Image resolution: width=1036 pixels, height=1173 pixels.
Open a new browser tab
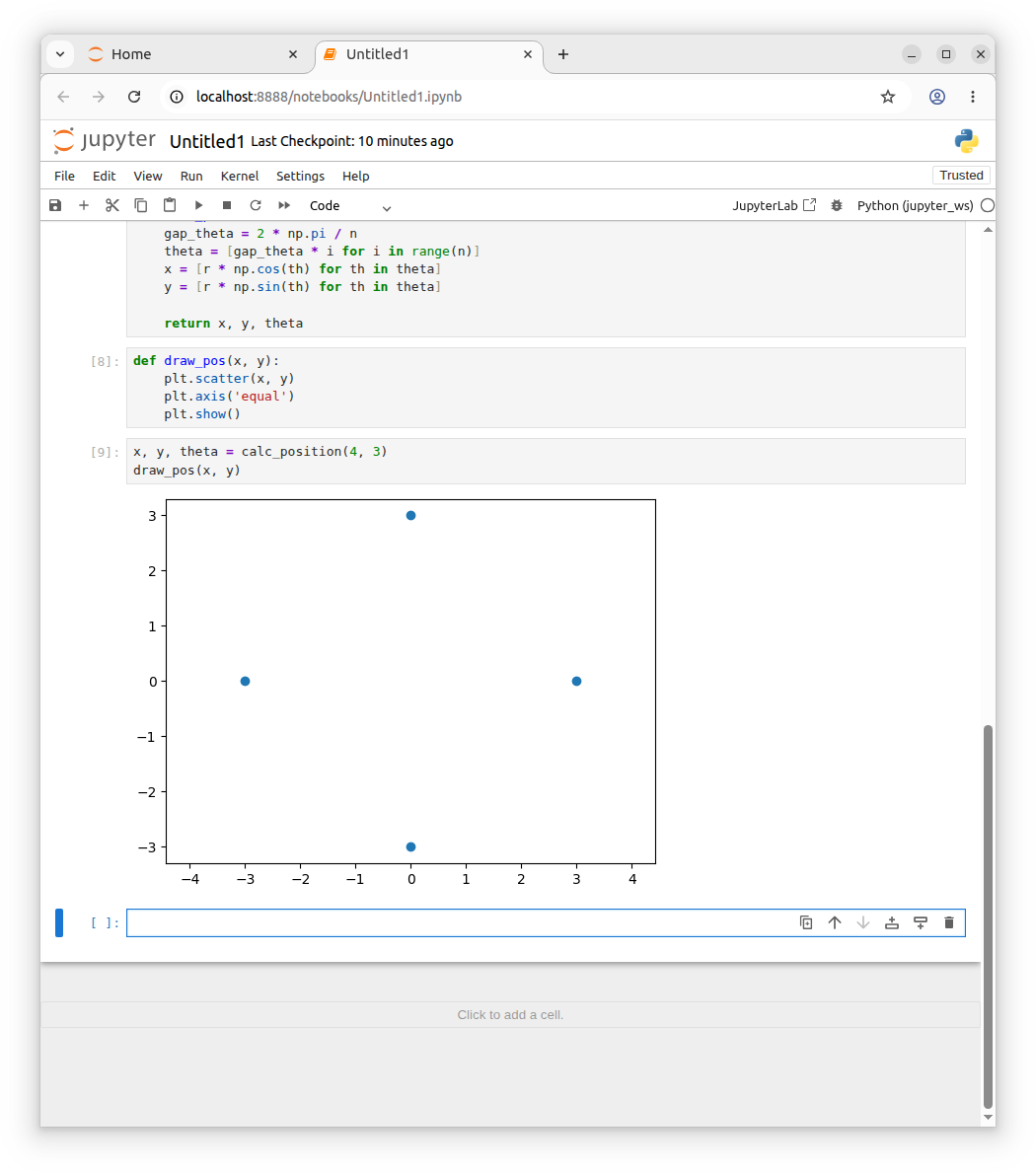(563, 54)
